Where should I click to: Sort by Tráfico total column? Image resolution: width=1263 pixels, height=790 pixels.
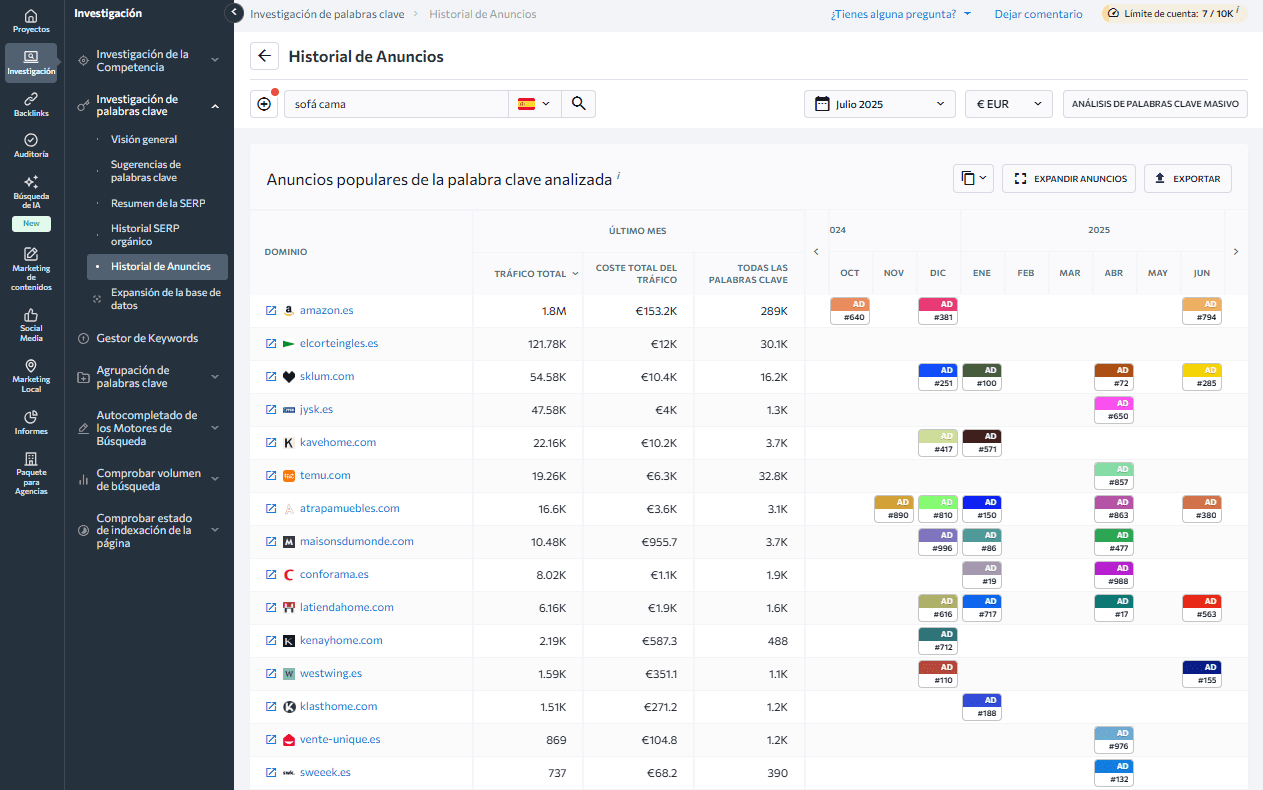click(x=536, y=274)
